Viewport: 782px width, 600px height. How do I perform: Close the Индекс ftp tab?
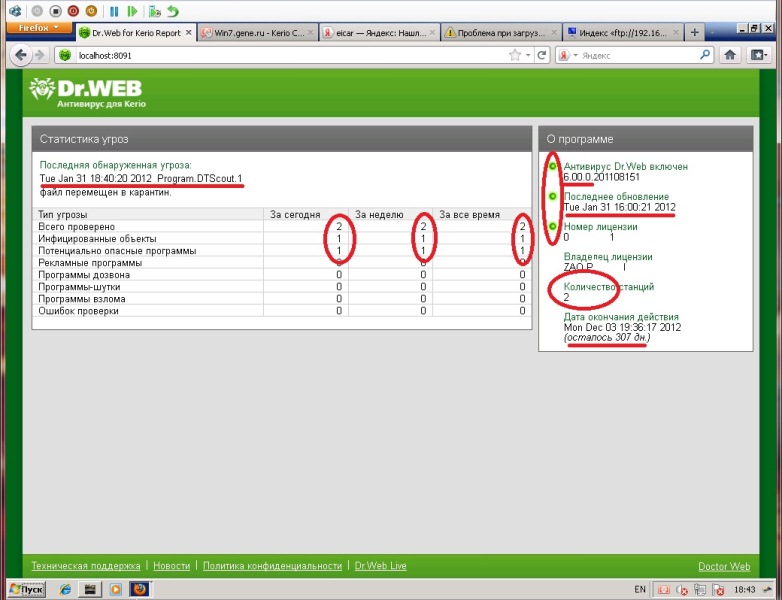click(x=676, y=32)
